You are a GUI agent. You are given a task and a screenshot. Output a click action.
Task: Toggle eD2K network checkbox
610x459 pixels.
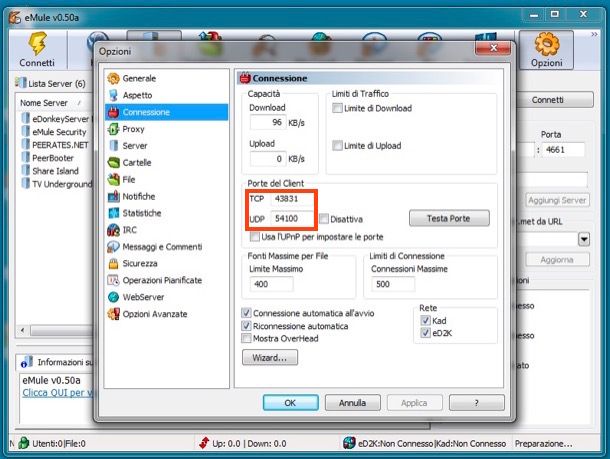pyautogui.click(x=425, y=333)
